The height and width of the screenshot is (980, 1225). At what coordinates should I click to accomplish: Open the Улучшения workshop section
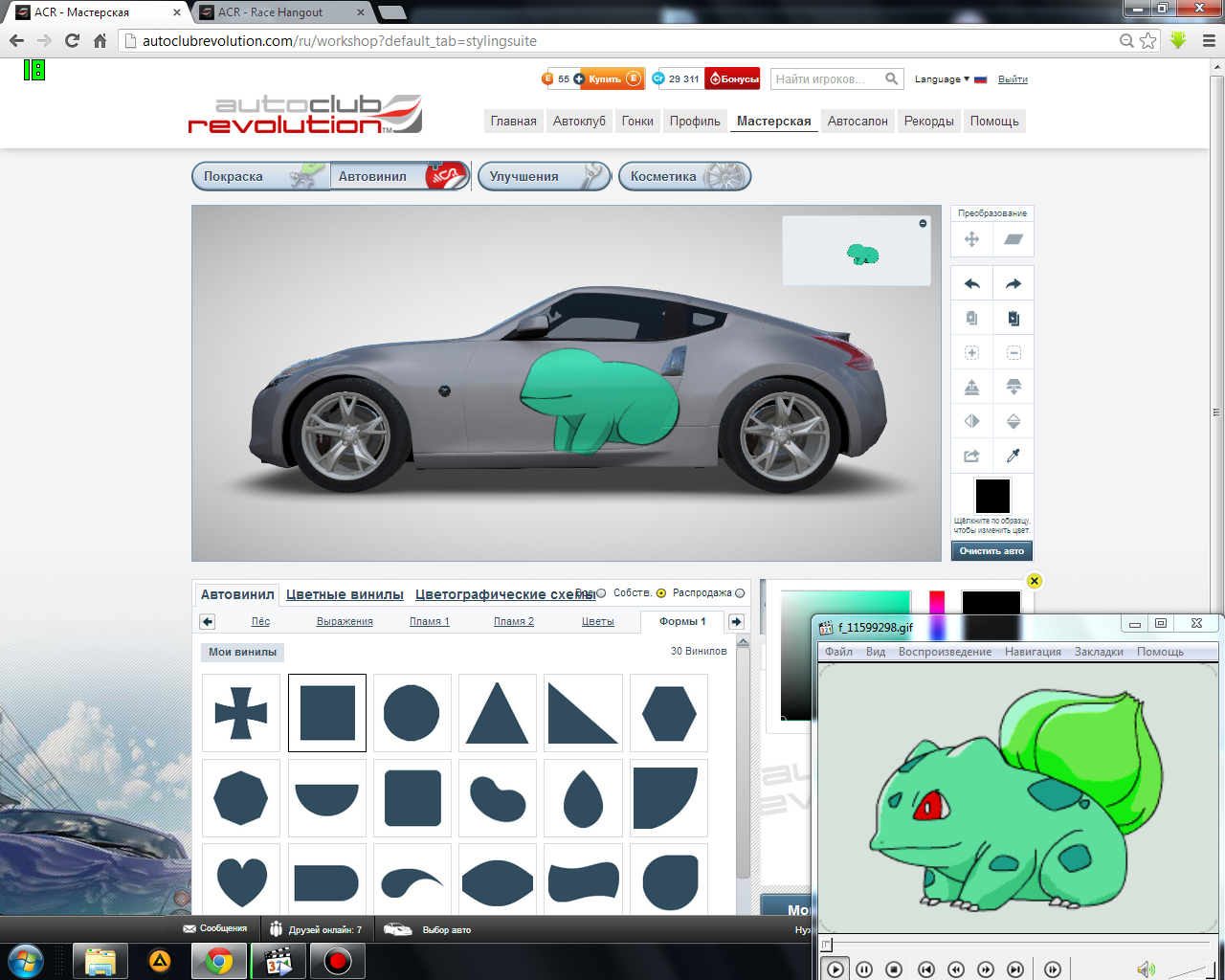544,176
